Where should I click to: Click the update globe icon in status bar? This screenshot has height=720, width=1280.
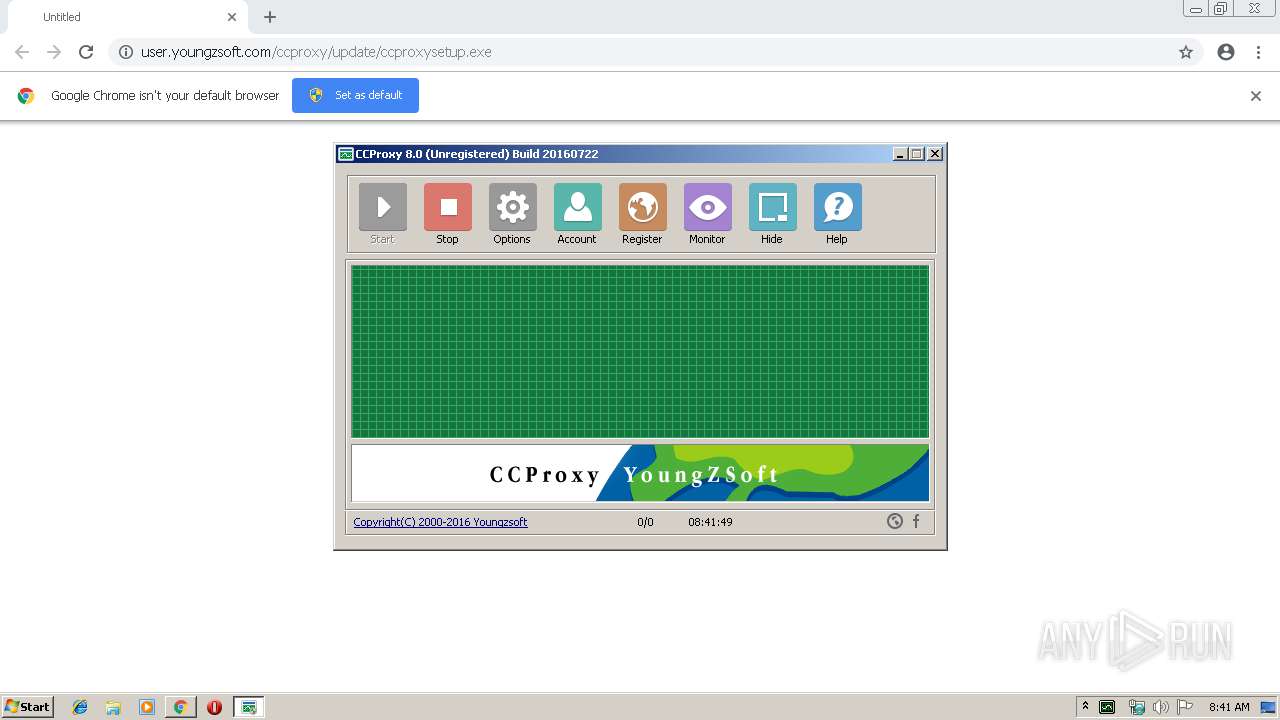(x=895, y=521)
